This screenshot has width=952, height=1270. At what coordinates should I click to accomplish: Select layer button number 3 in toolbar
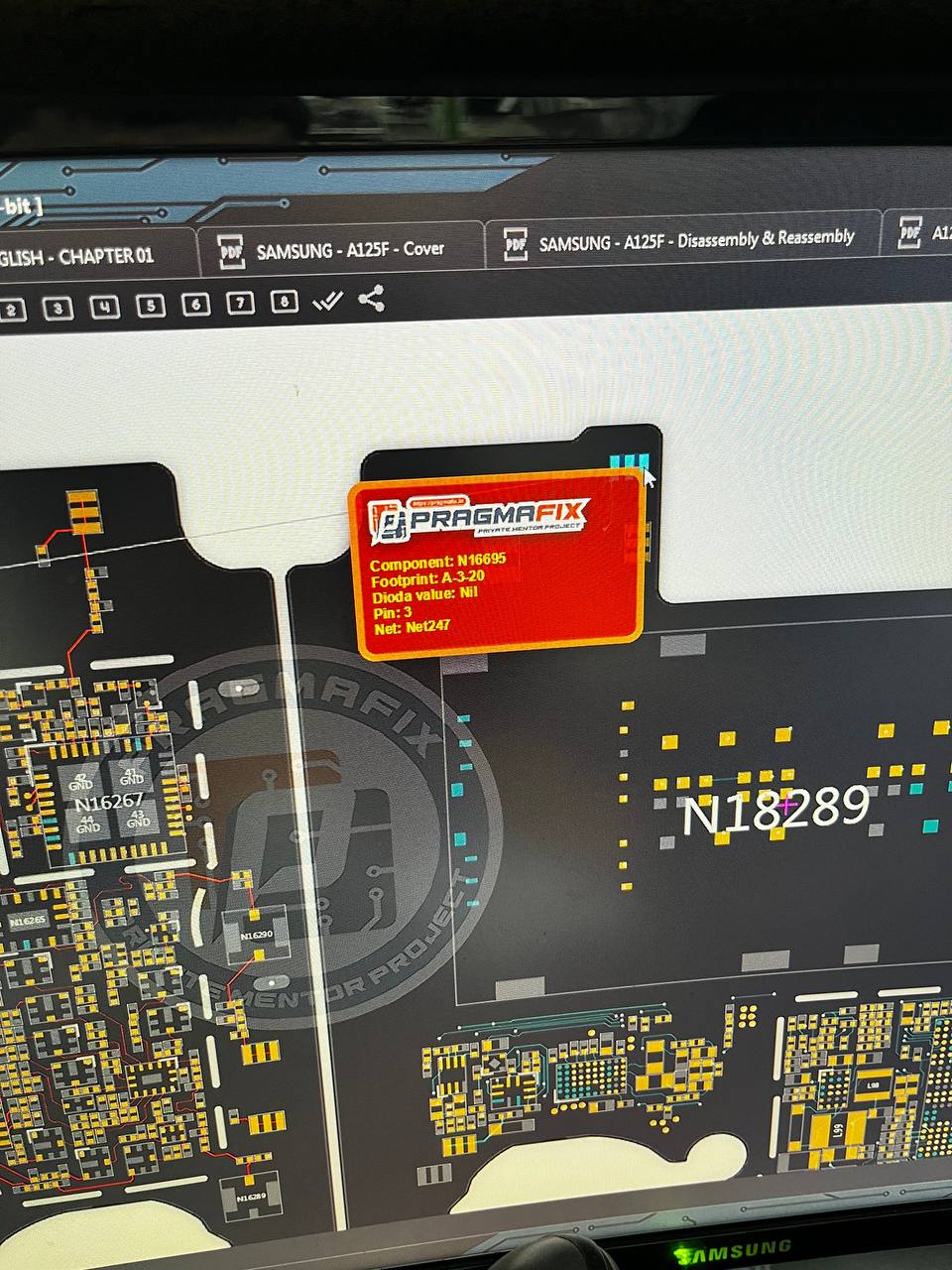(x=59, y=309)
